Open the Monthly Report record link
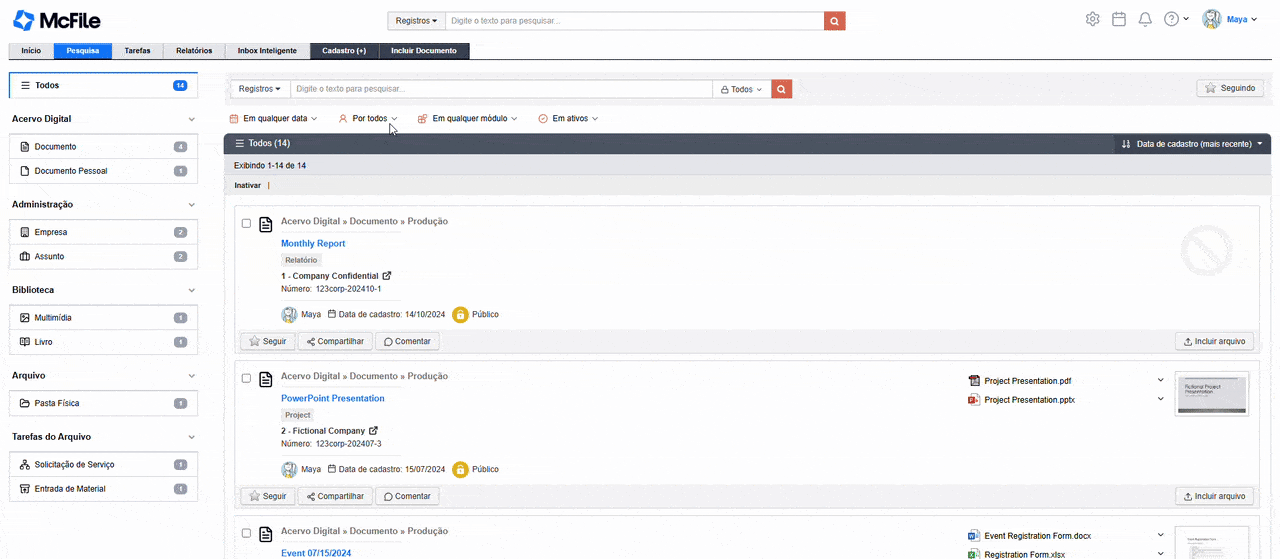Viewport: 1280px width, 559px height. coord(313,243)
